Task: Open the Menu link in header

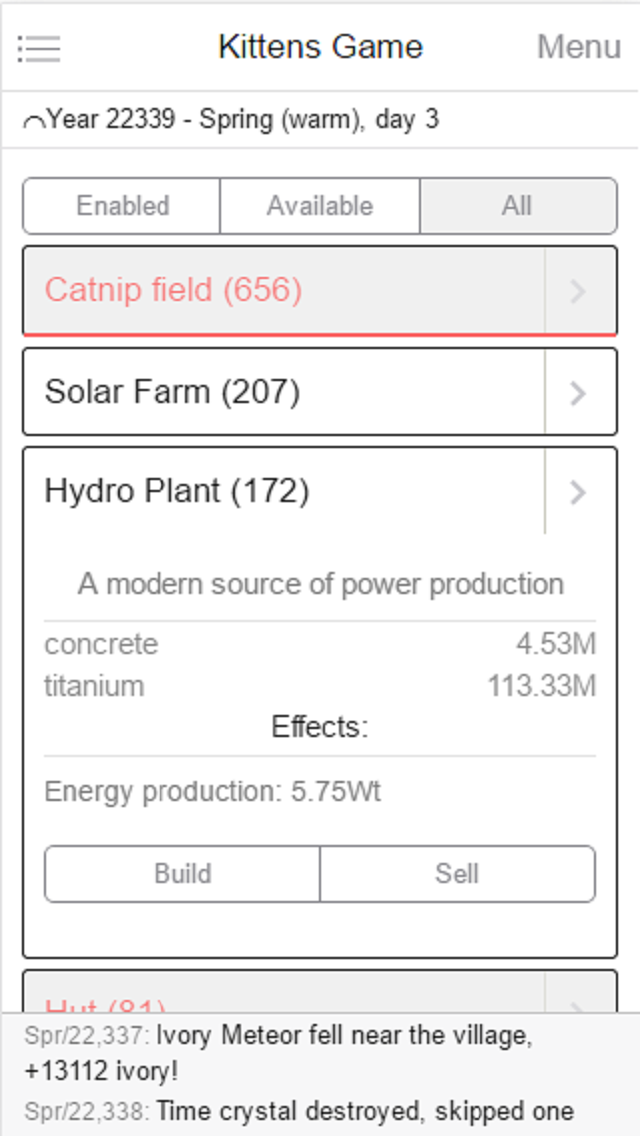Action: pyautogui.click(x=579, y=47)
